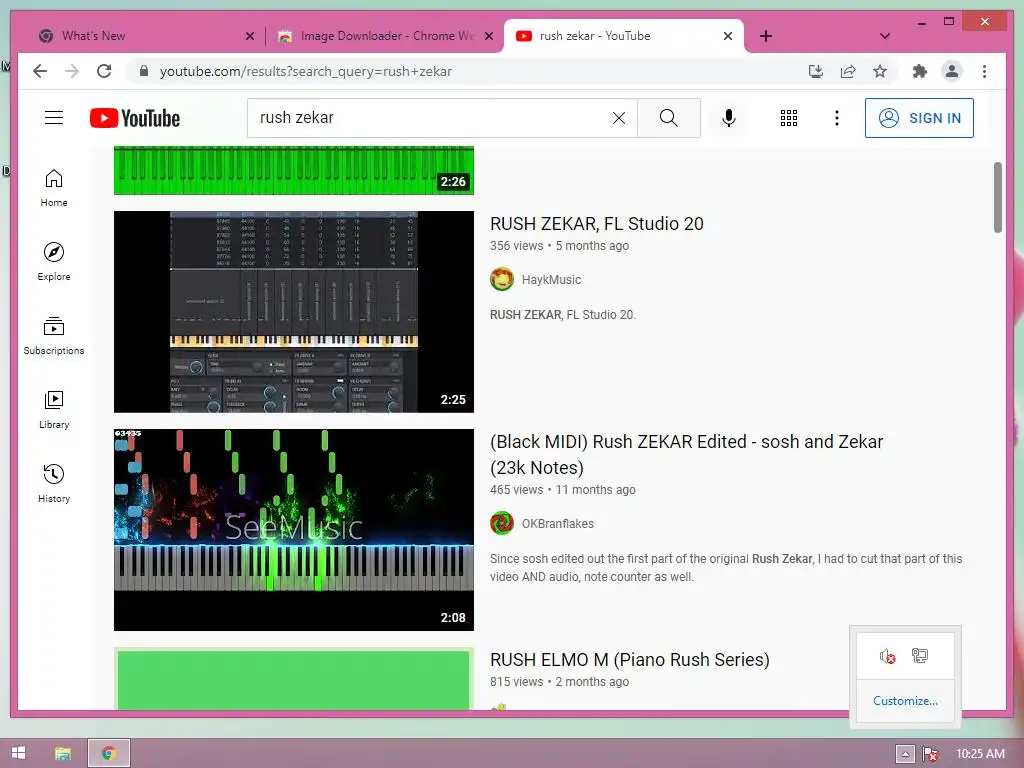Go back with the browser back arrow

tap(40, 71)
